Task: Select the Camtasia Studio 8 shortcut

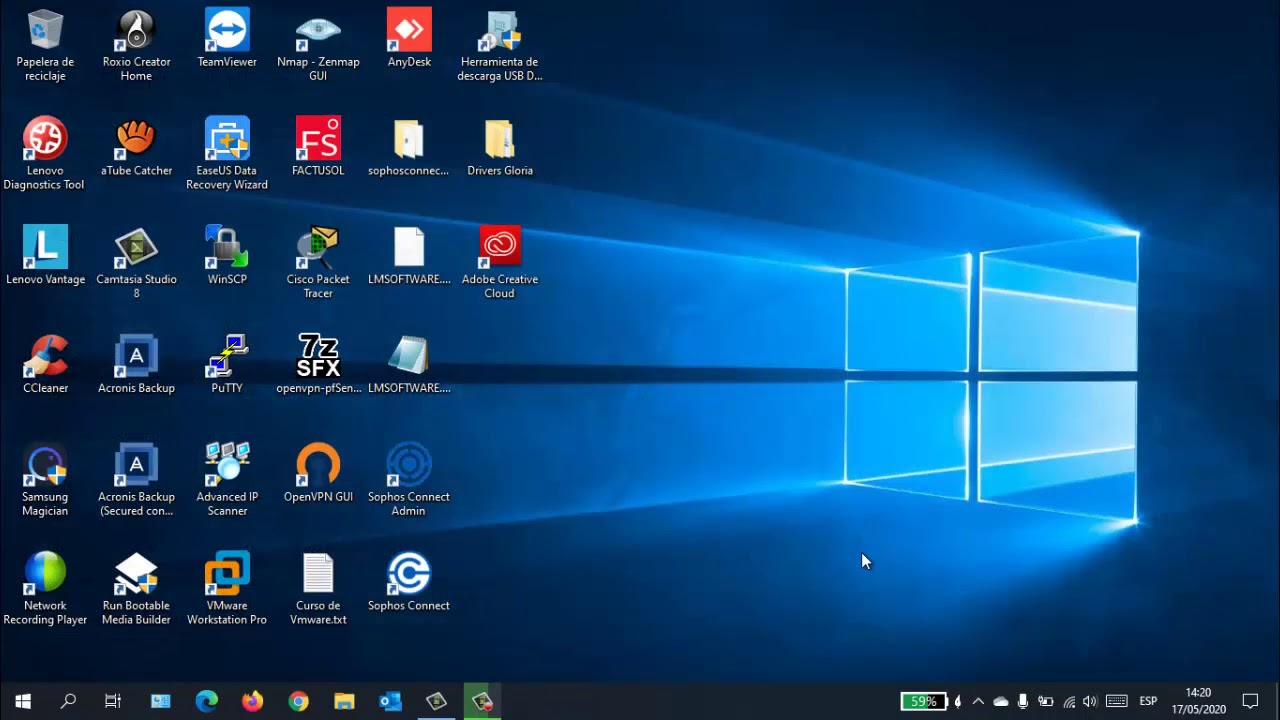Action: (136, 263)
